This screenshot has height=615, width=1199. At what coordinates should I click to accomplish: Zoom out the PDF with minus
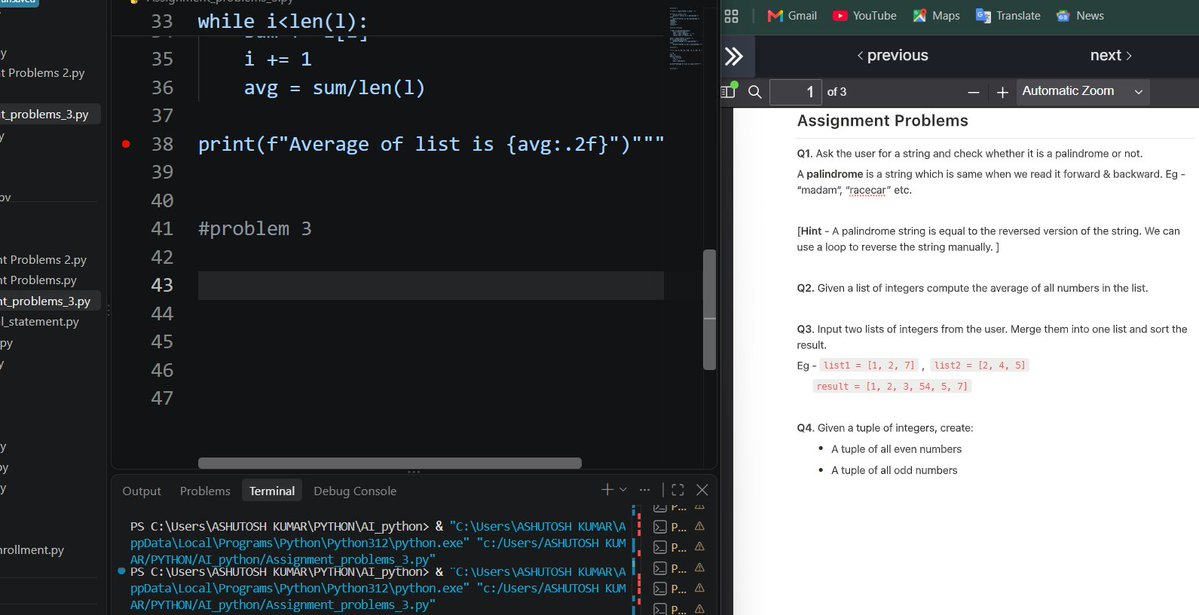pos(973,92)
